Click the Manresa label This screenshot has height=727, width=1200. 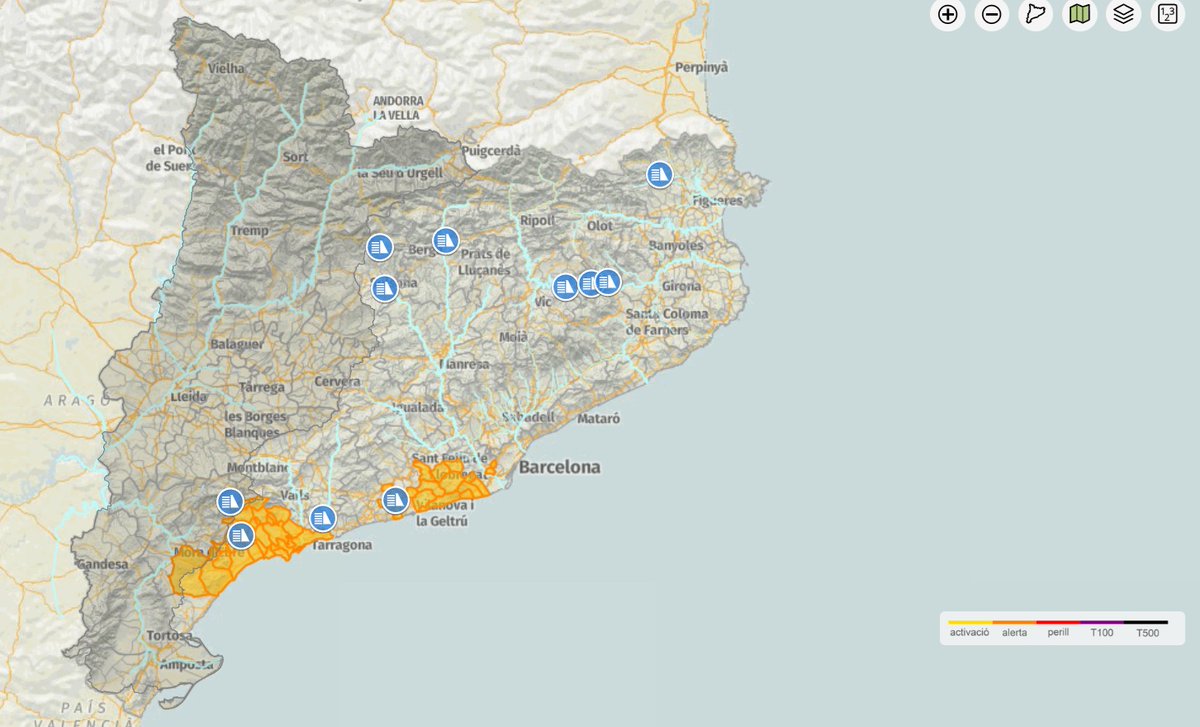(464, 365)
